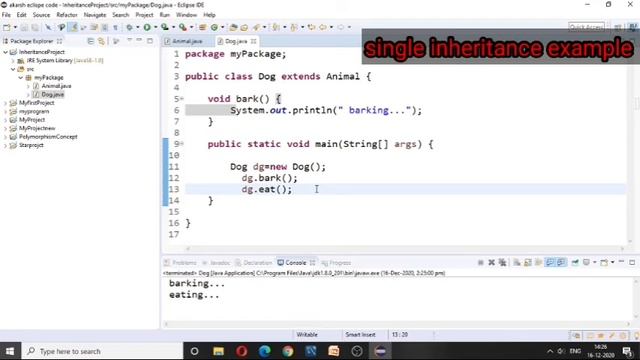Fold the main method at line 9
Image resolution: width=640 pixels, height=360 pixels.
182,143
